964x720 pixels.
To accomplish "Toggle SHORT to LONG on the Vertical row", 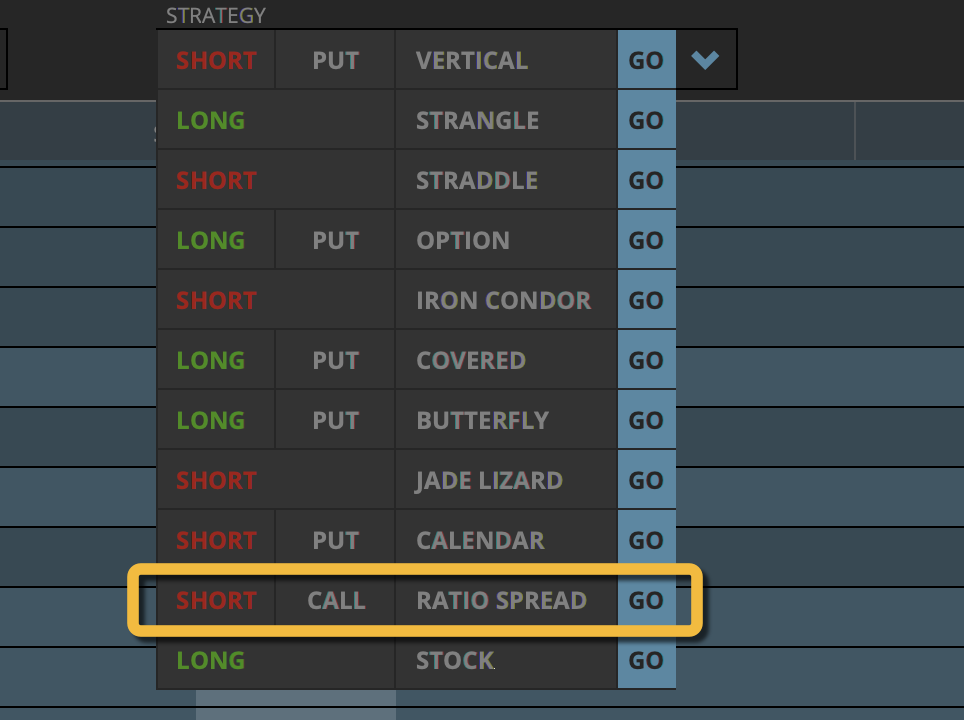I will point(215,60).
